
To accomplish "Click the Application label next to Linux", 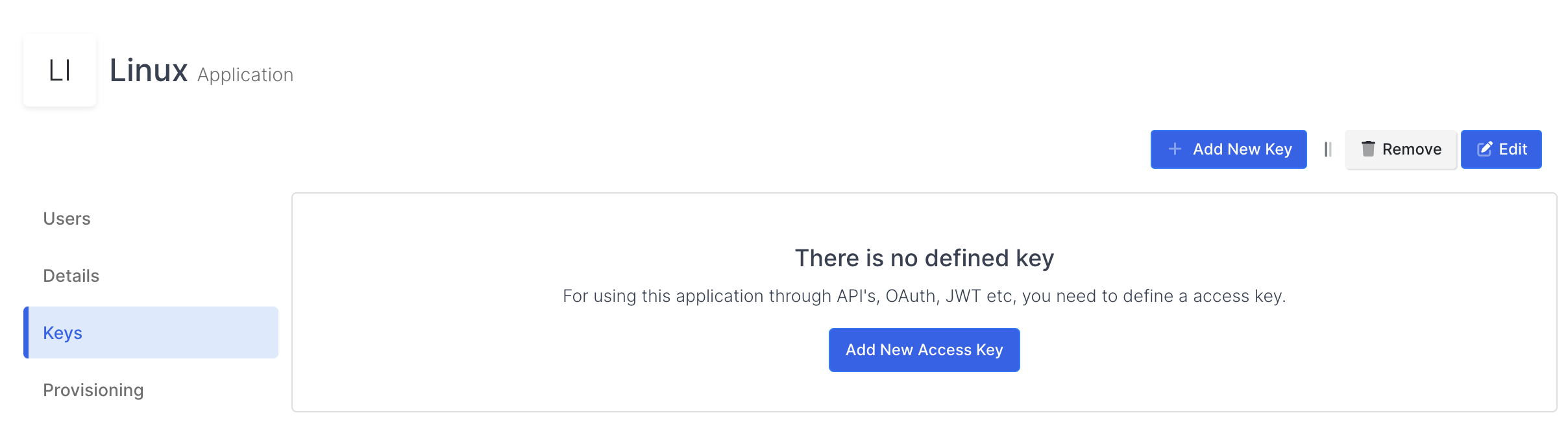I will coord(245,75).
